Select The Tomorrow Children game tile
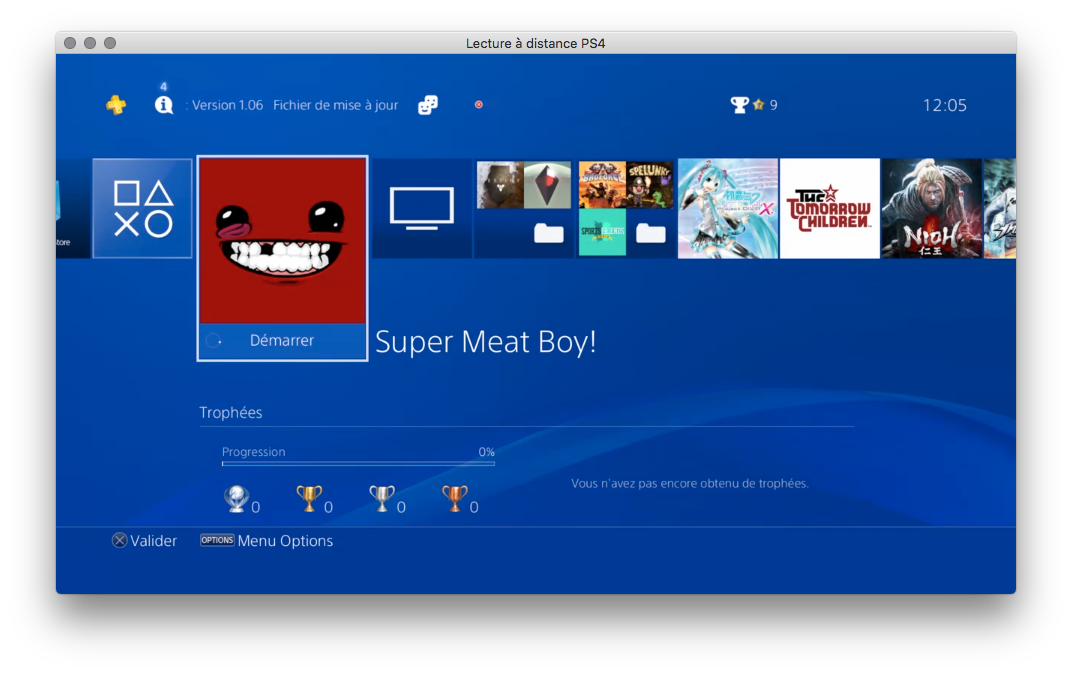This screenshot has height=674, width=1072. (829, 208)
